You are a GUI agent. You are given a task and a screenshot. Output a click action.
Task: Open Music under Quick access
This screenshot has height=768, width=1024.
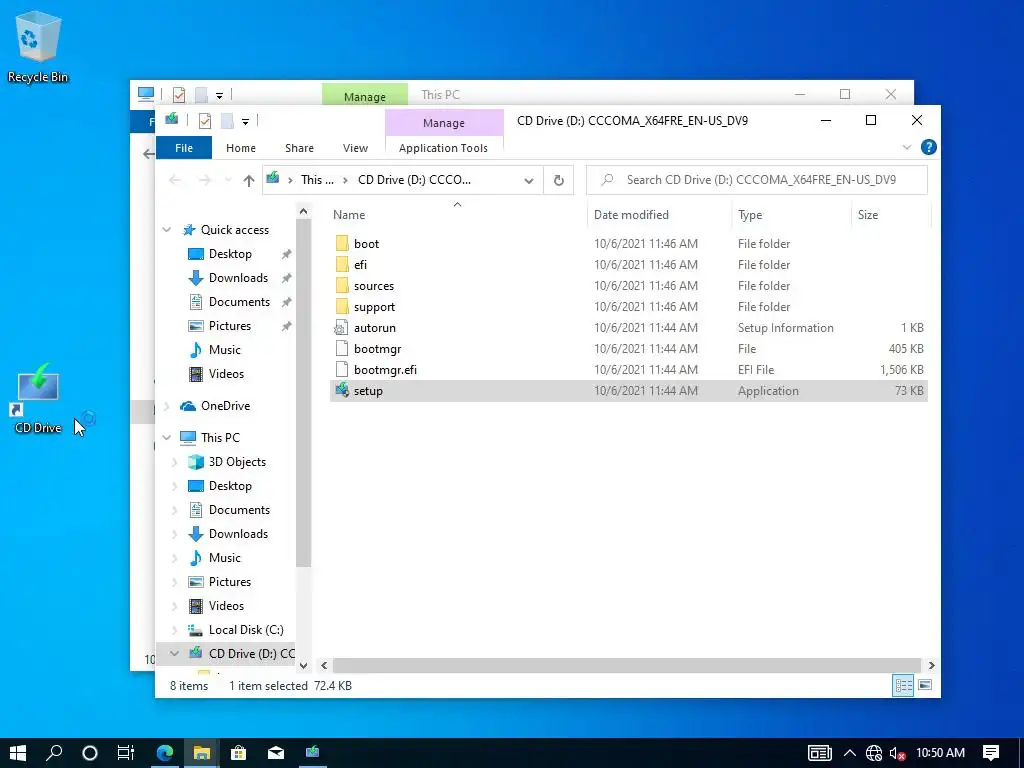pos(224,350)
